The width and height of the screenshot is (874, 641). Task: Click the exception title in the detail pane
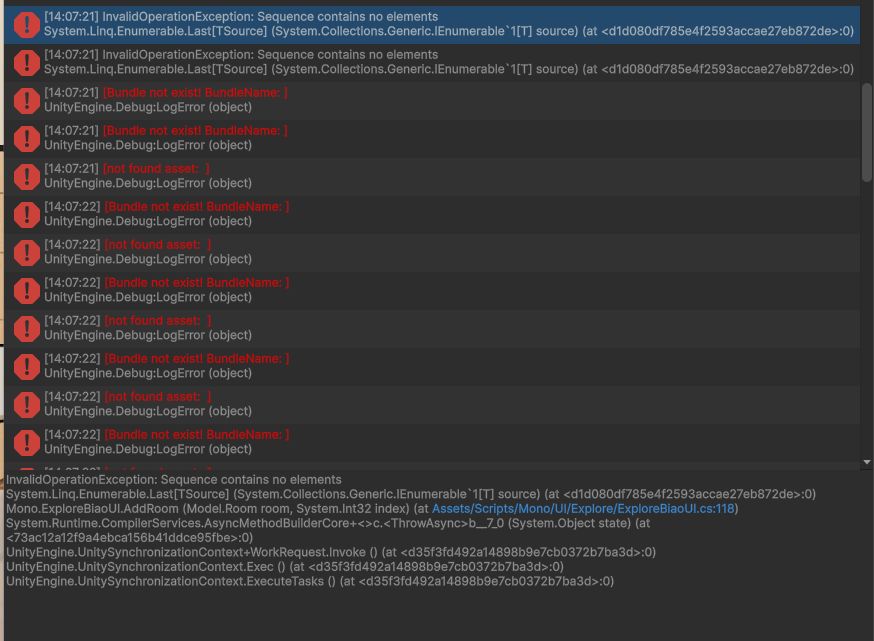point(174,479)
